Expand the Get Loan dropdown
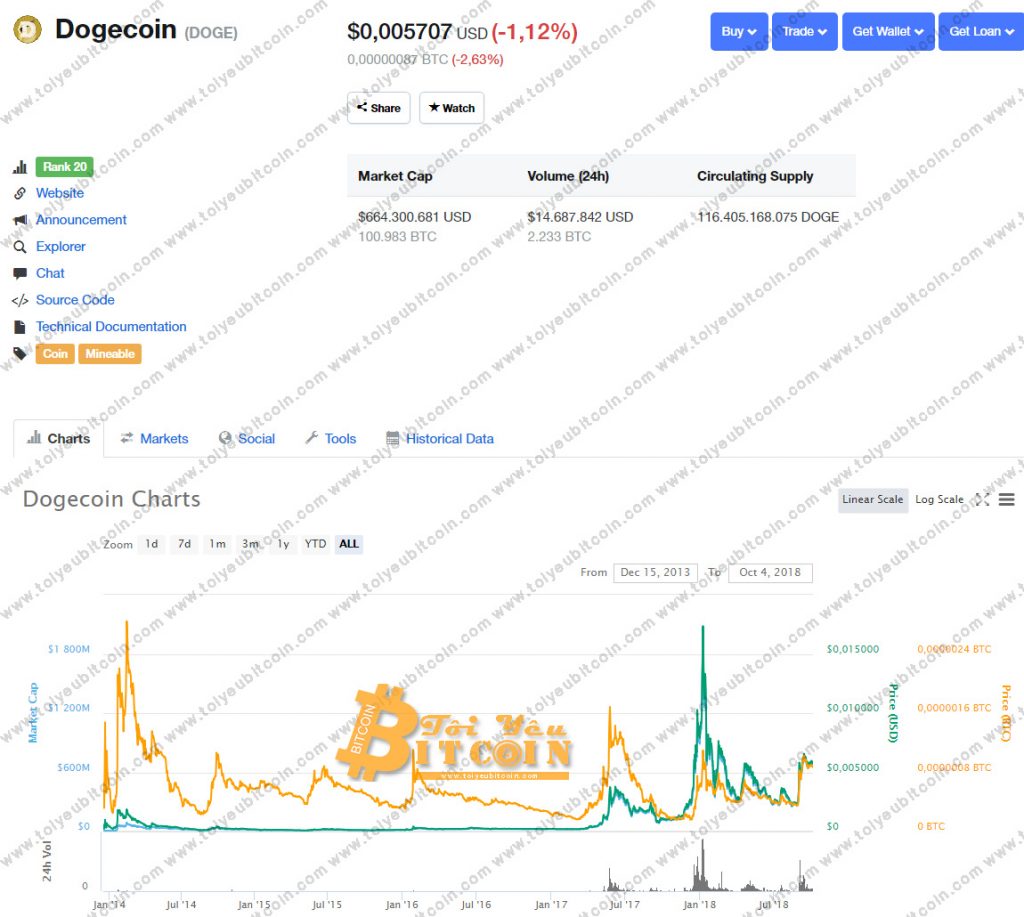 (981, 31)
